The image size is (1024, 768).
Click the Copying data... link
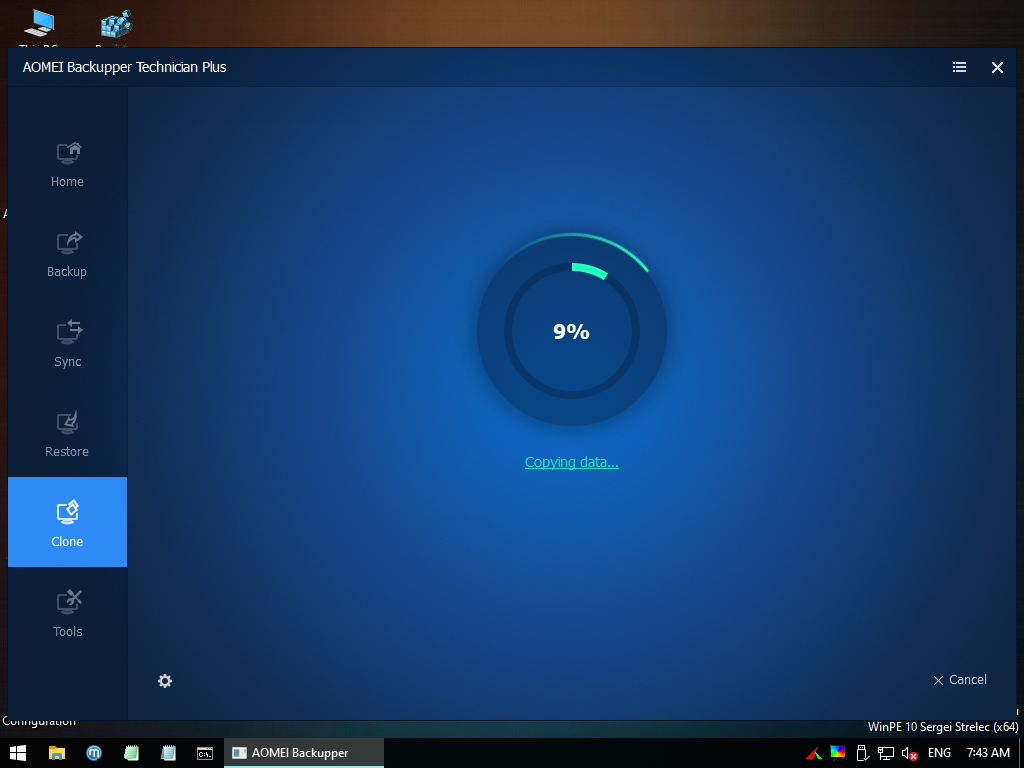571,462
